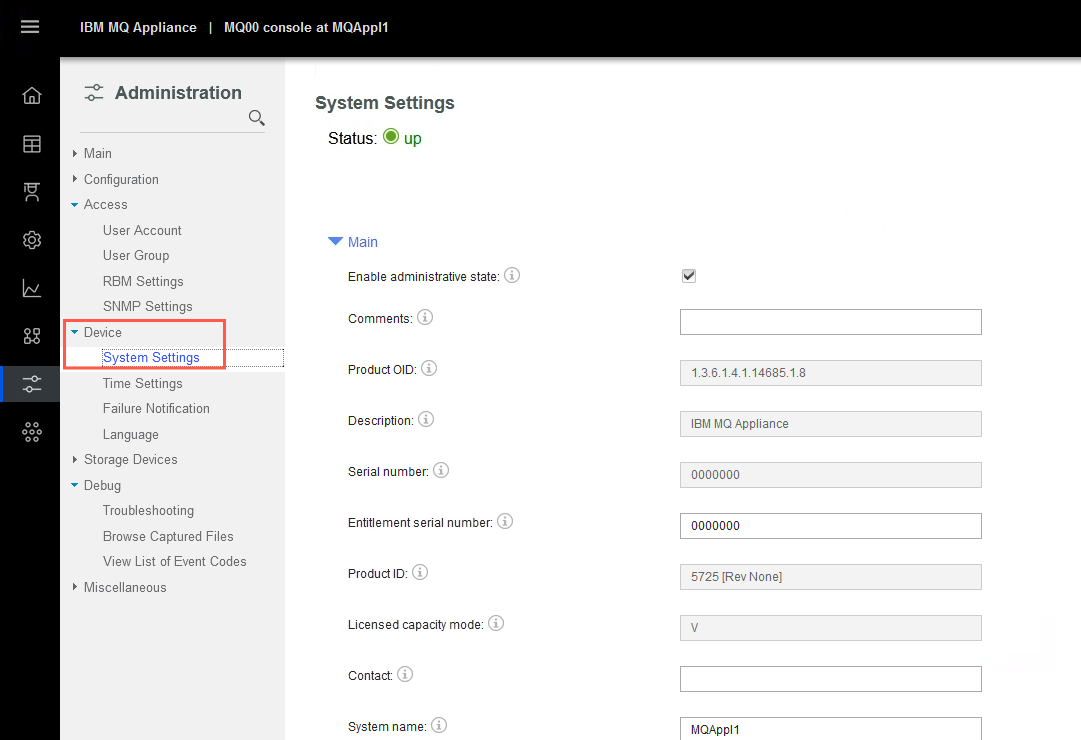Click the Licensed capacity mode field

(x=830, y=628)
